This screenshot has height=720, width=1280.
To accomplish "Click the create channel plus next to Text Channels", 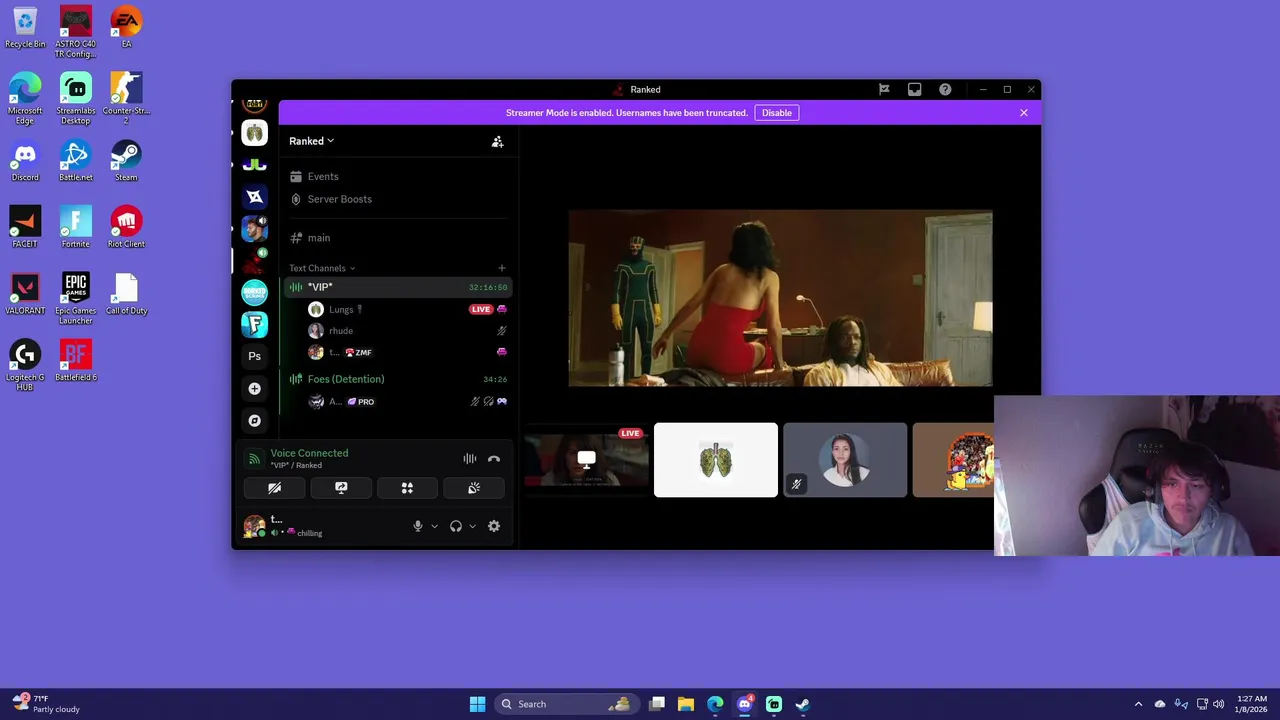I will 502,268.
